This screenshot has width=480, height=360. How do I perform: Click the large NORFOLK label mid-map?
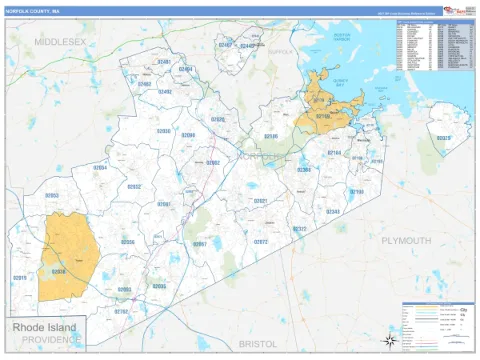click(260, 156)
